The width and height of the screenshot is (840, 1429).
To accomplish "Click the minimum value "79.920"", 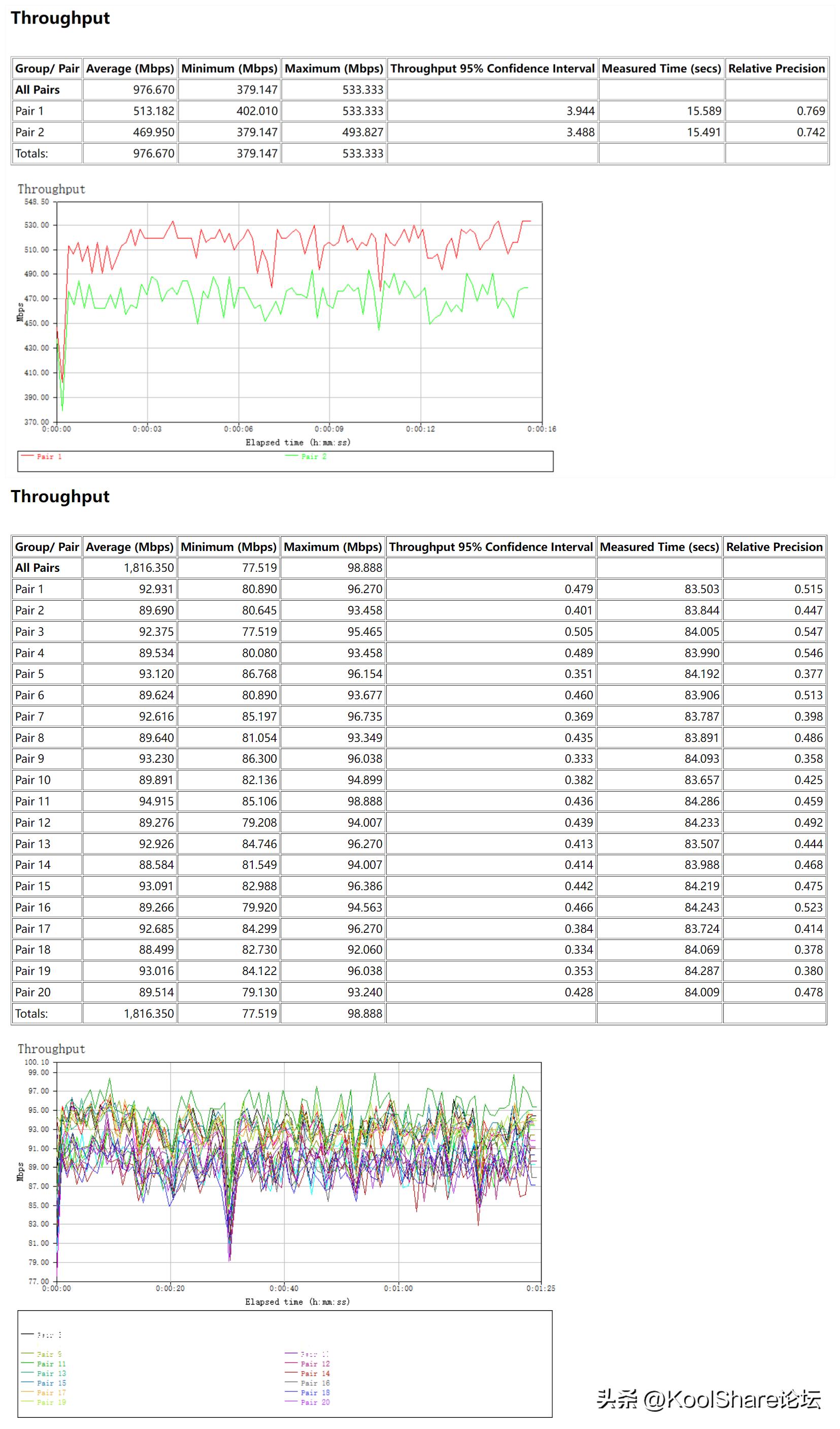I will pos(259,907).
